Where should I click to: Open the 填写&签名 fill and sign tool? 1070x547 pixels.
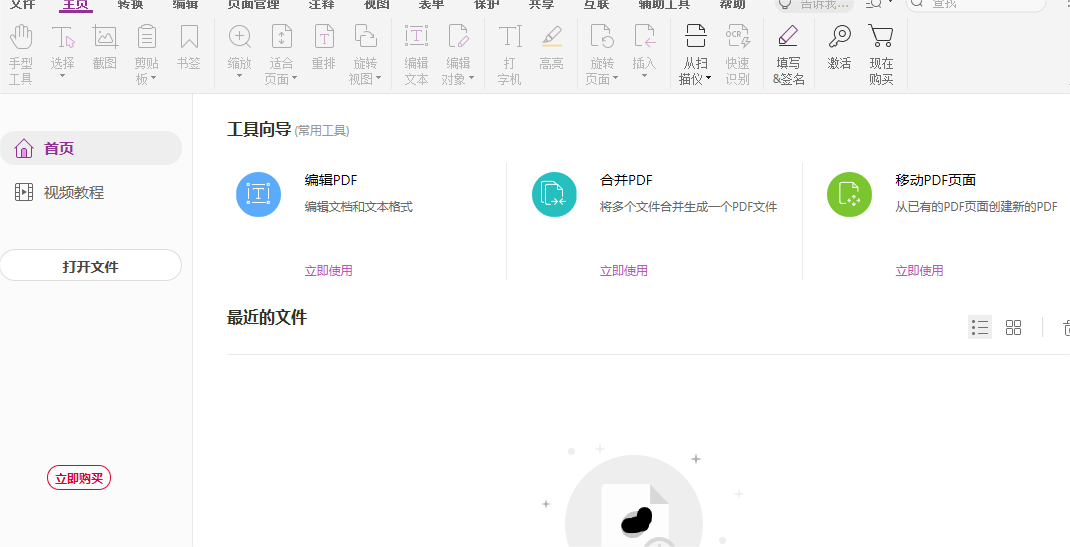click(x=788, y=55)
